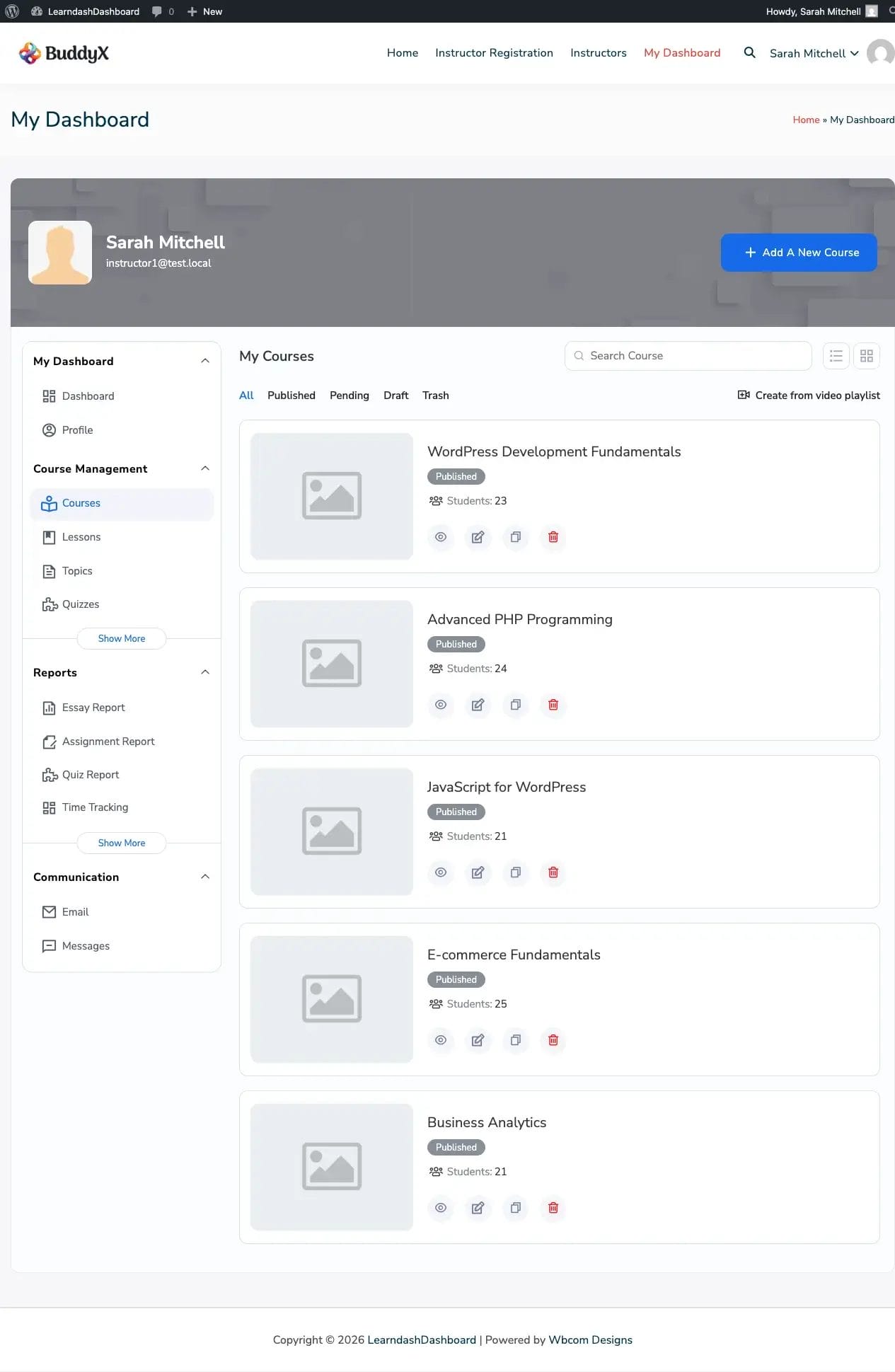Click edit icon for WordPress Development Fundamentals
Viewport: 895px width, 1372px height.
(x=478, y=537)
